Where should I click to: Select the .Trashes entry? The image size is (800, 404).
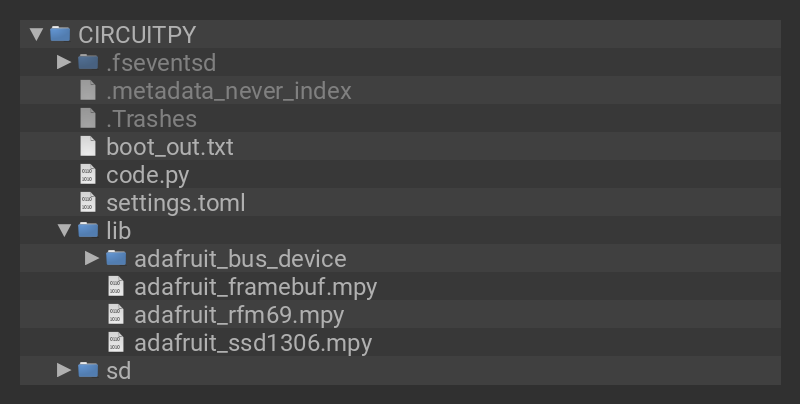(x=151, y=119)
